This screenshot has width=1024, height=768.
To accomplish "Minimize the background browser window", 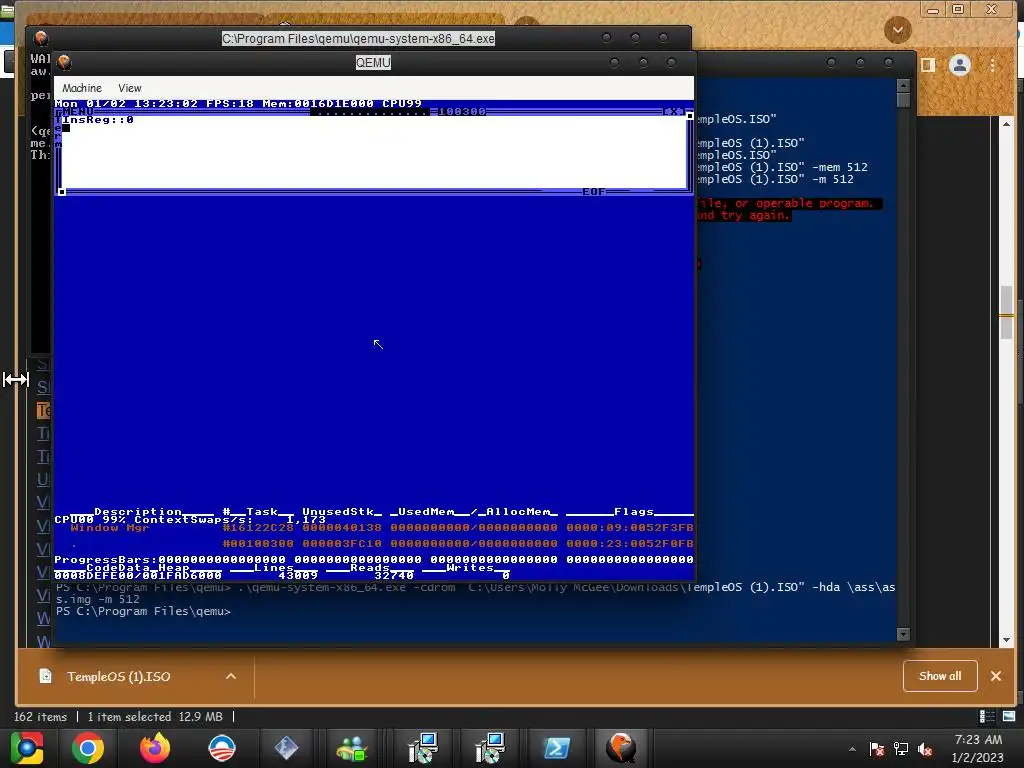I will click(933, 9).
